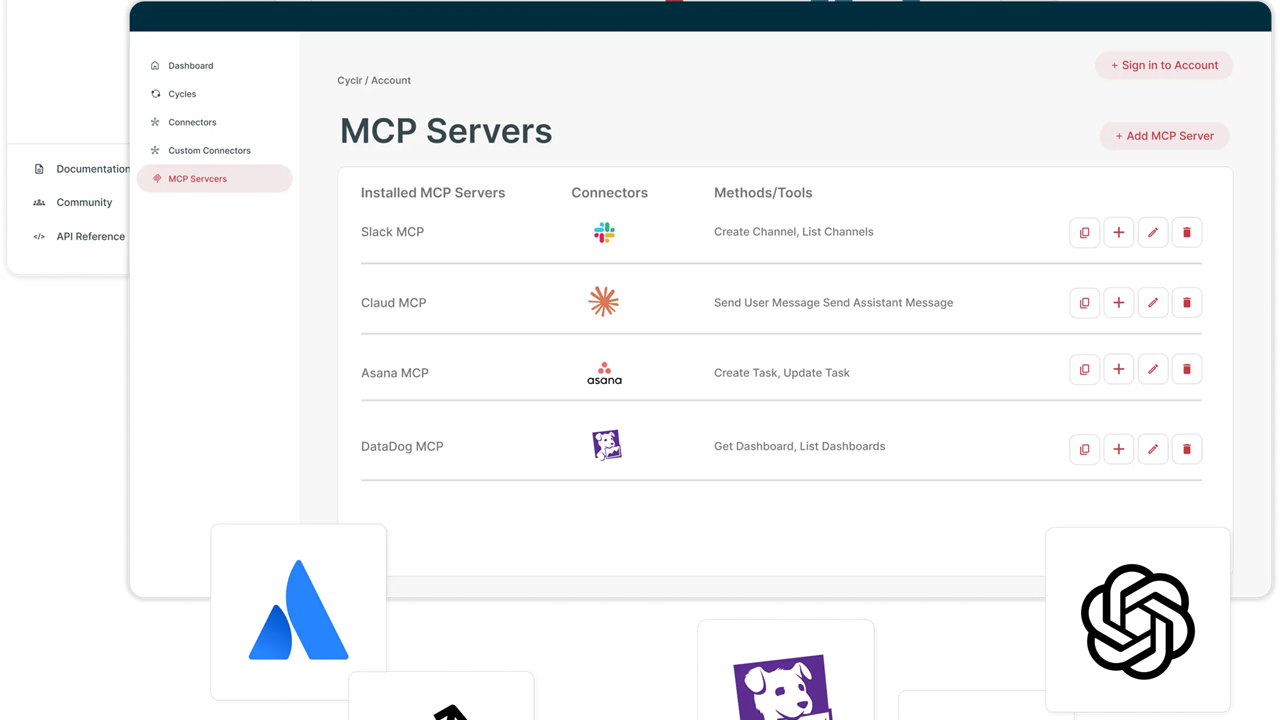Click the OpenAI logo card
The width and height of the screenshot is (1280, 720).
pos(1138,620)
